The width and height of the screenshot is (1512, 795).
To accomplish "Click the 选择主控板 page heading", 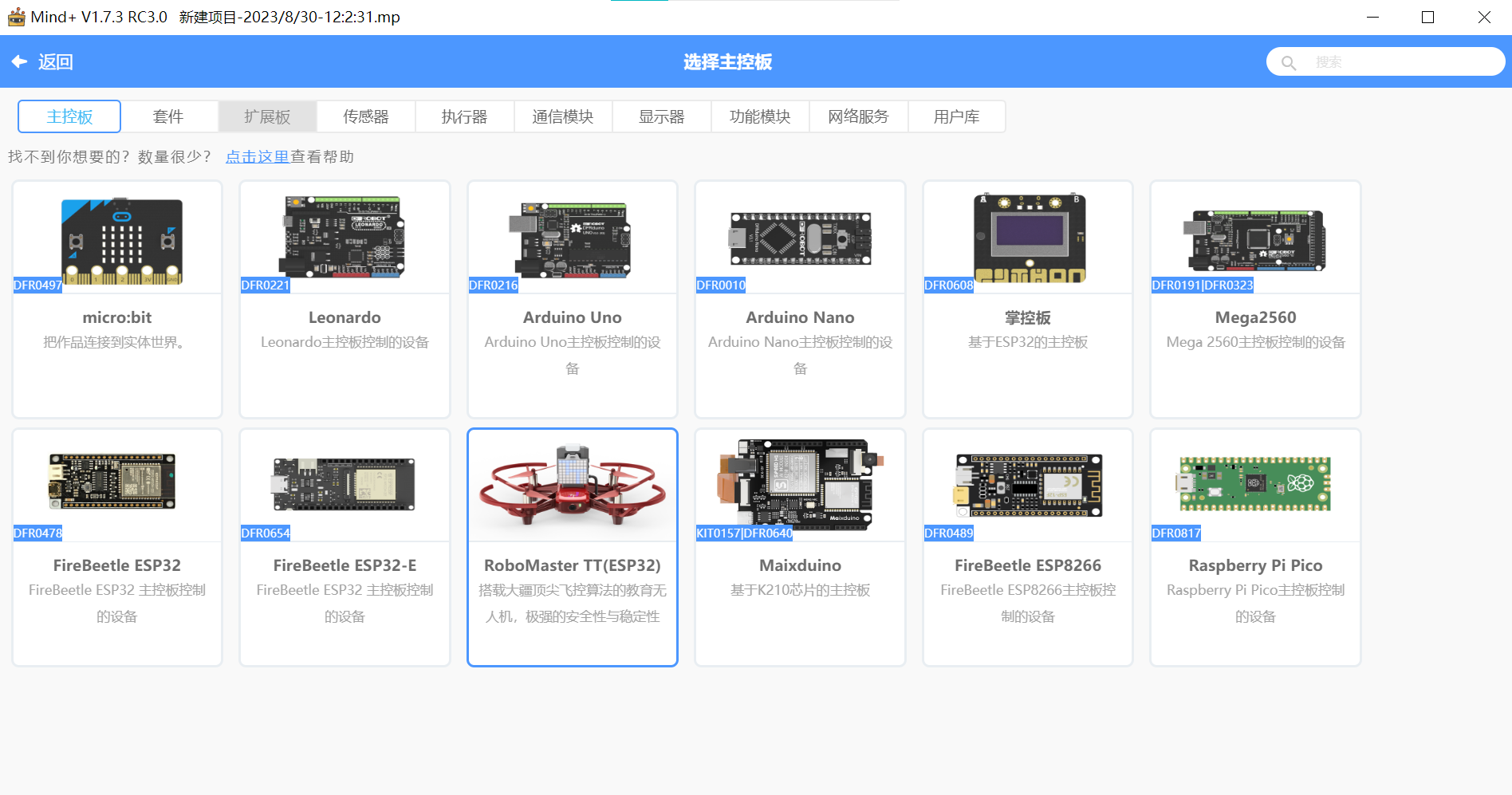I will pyautogui.click(x=728, y=62).
